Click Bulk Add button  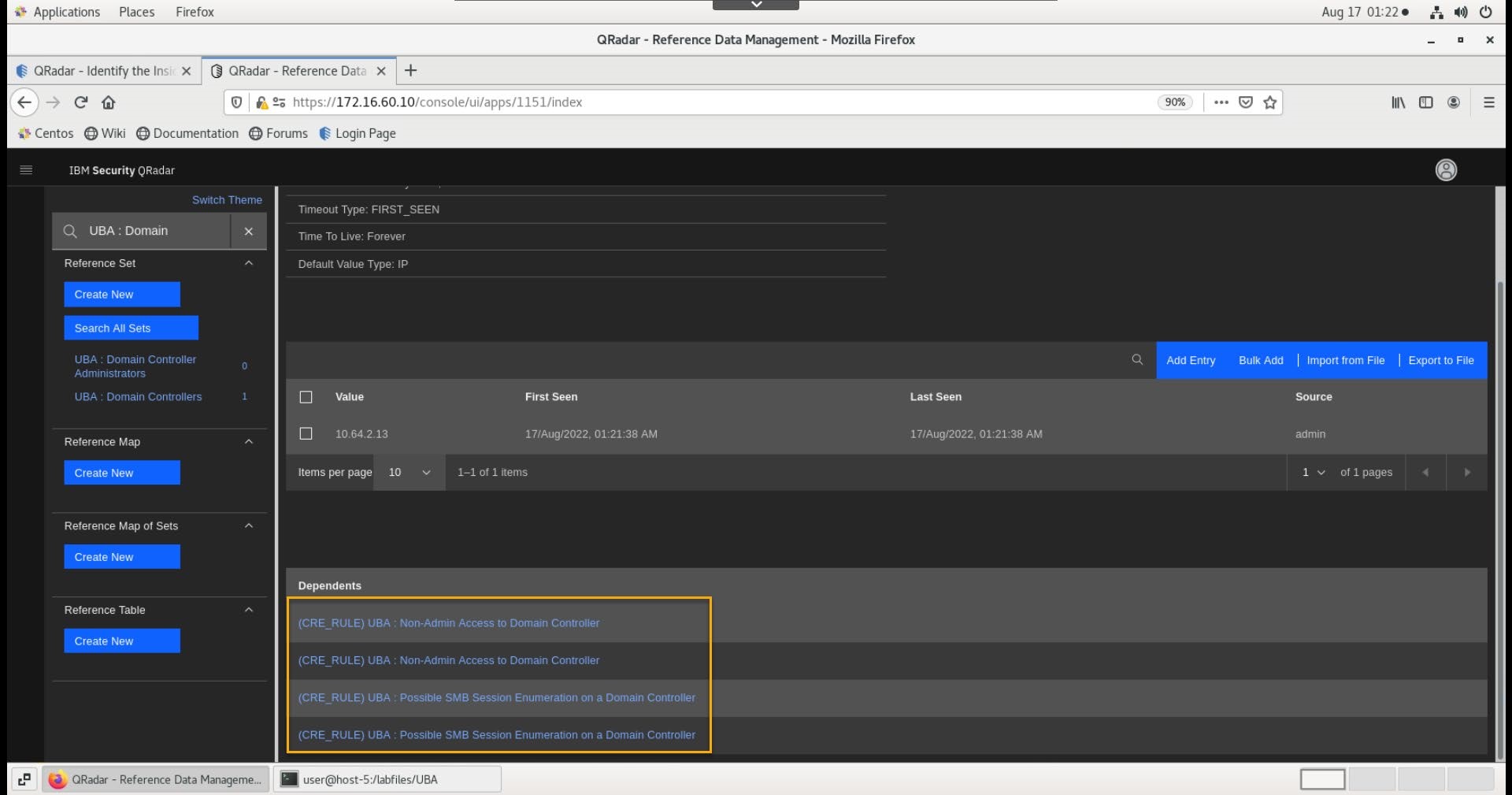[1261, 360]
